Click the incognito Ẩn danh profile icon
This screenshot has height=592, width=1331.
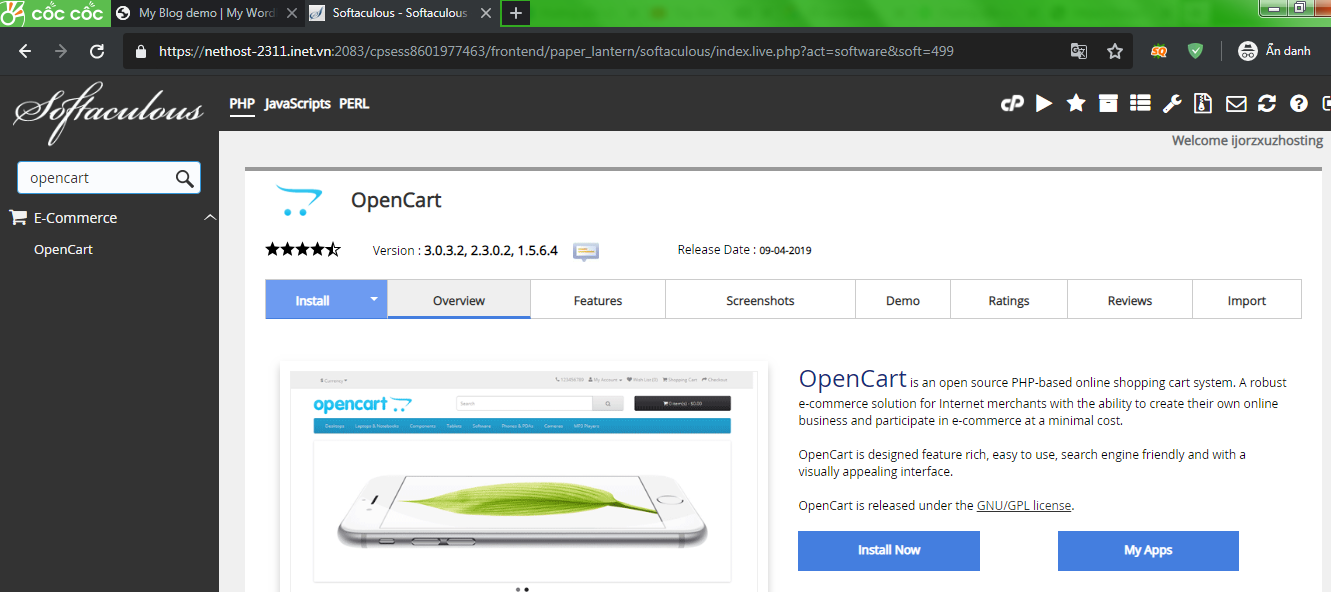coord(1274,51)
